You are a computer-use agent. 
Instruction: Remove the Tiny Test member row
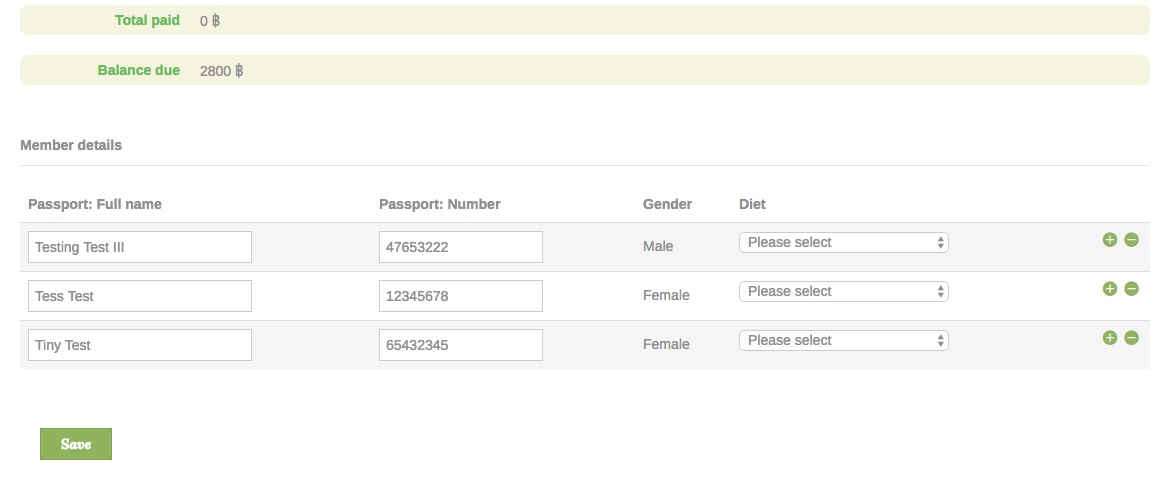[1131, 338]
